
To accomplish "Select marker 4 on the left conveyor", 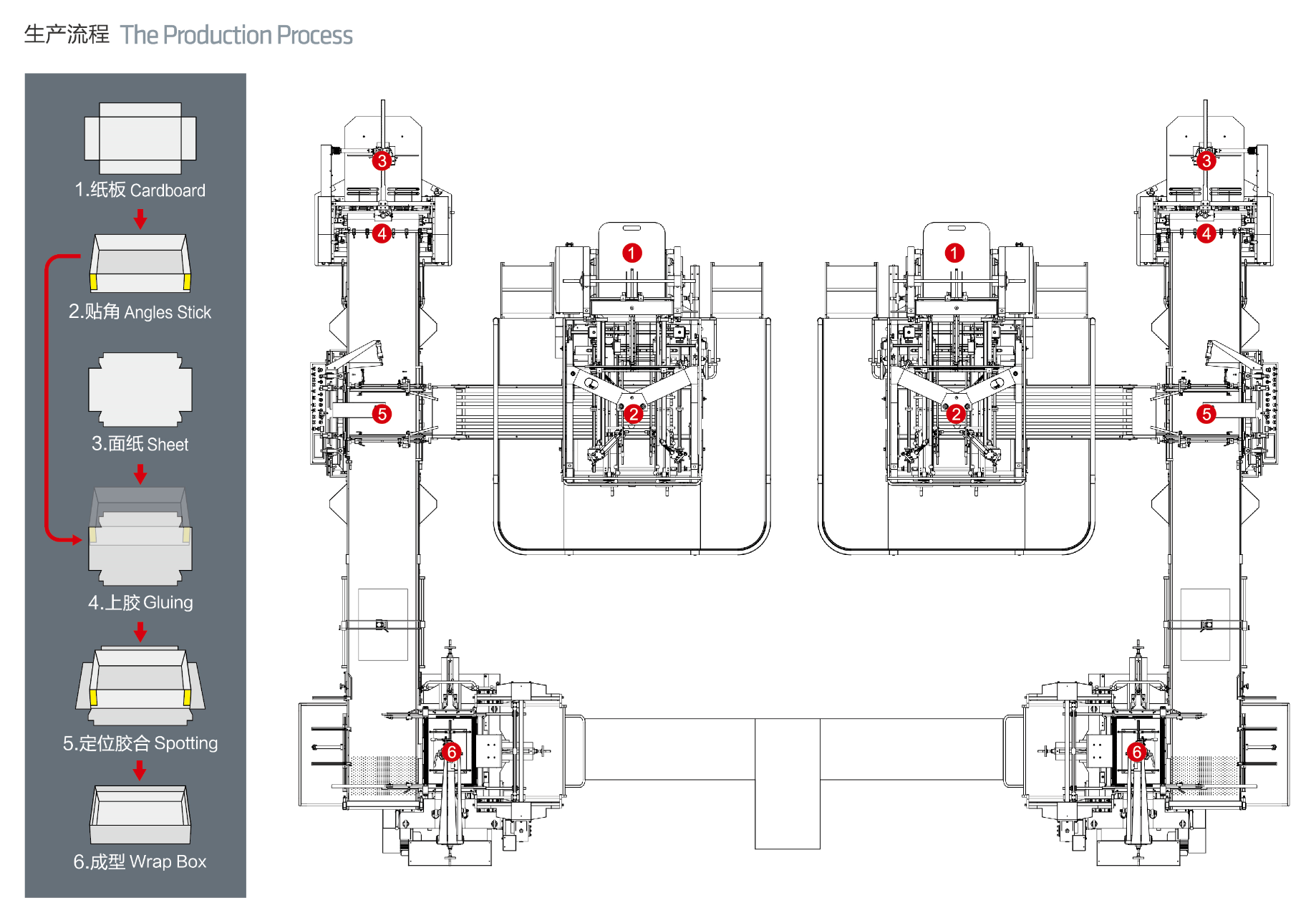I will tap(382, 233).
